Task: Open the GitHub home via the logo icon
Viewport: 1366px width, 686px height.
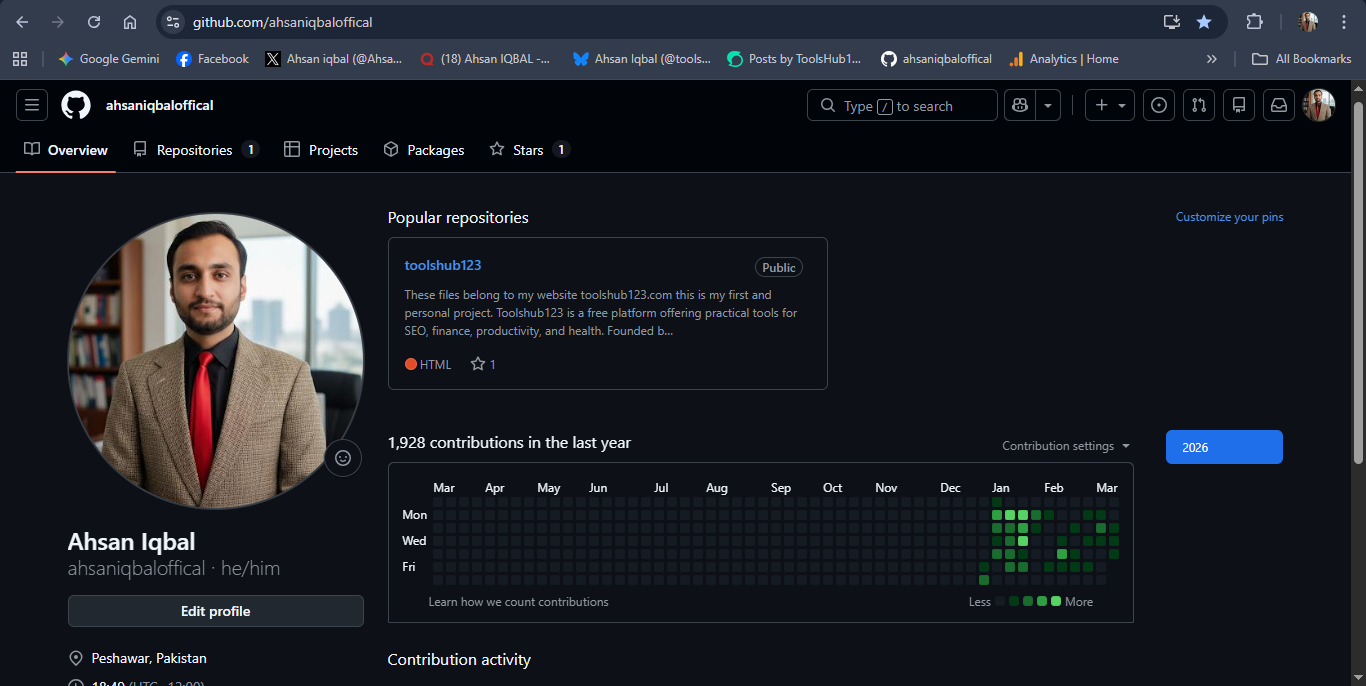Action: tap(75, 104)
